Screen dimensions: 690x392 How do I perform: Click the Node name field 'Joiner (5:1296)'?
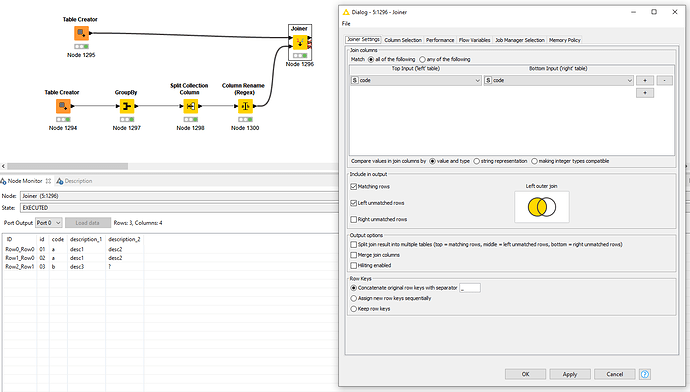[x=180, y=196]
